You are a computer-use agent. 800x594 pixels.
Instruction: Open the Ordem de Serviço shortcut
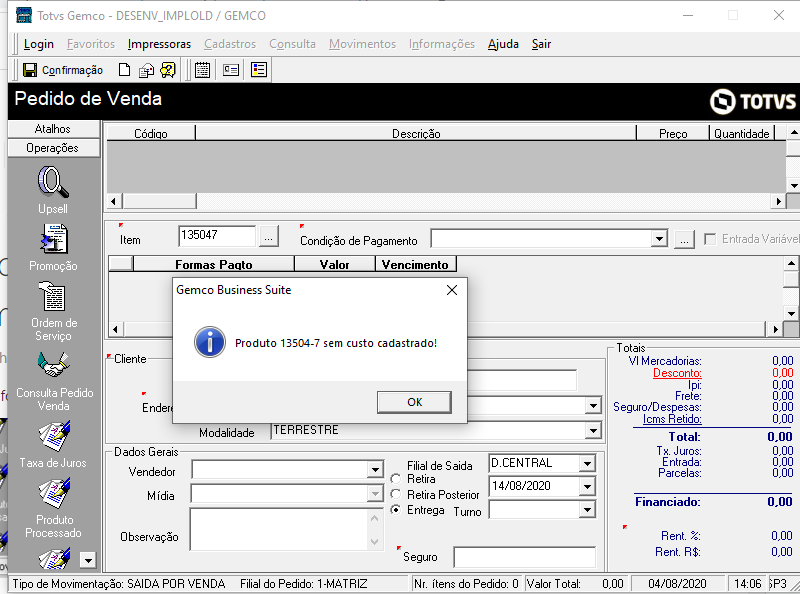pyautogui.click(x=53, y=296)
